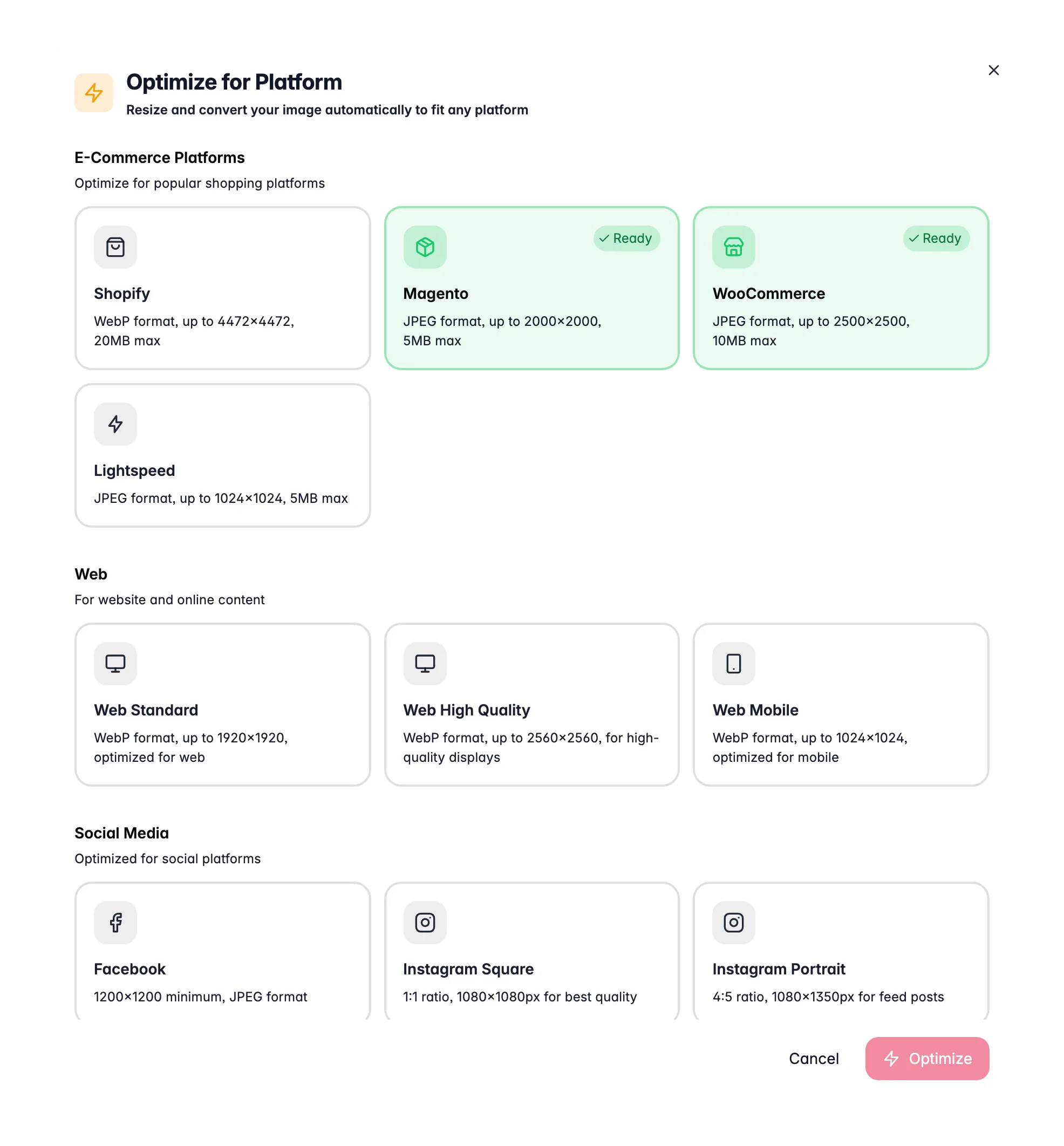
Task: Select the Instagram Portrait preset title
Action: pyautogui.click(x=779, y=969)
